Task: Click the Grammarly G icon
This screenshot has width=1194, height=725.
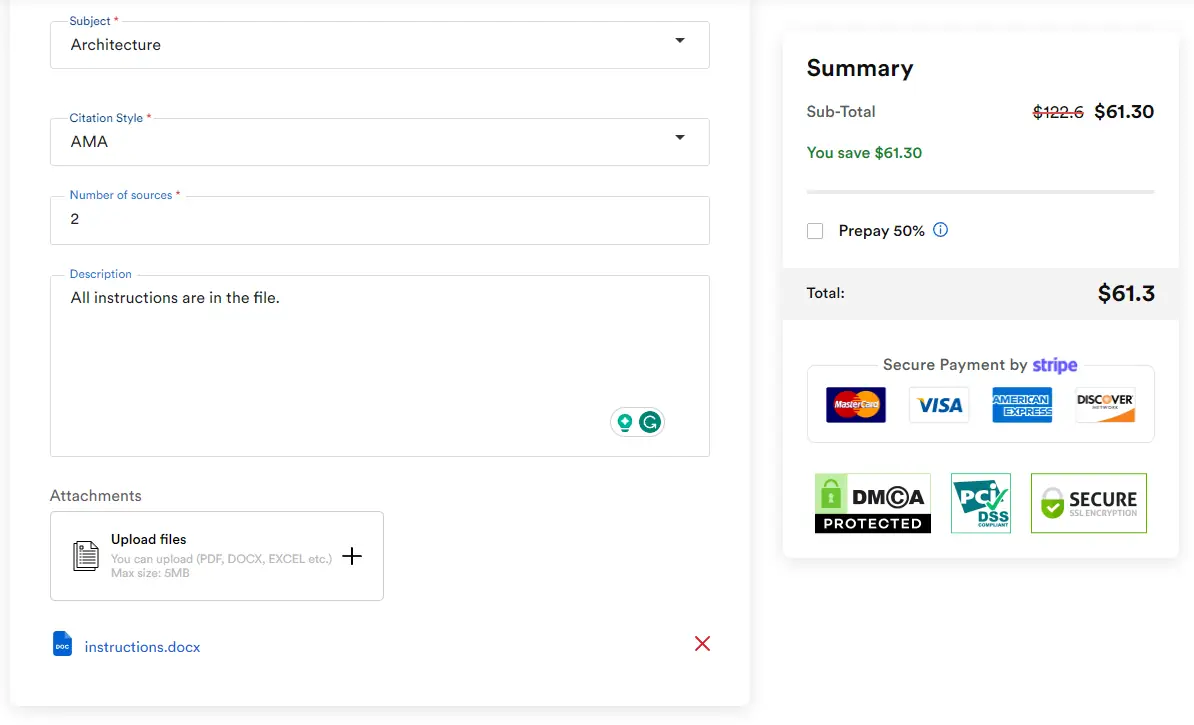Action: 650,422
